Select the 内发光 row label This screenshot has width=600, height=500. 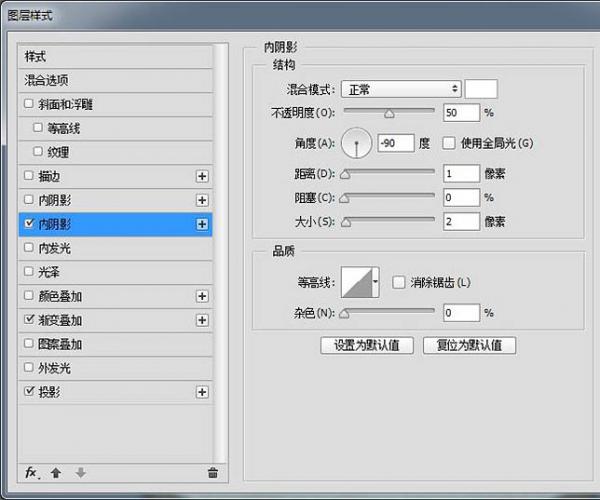(x=54, y=248)
